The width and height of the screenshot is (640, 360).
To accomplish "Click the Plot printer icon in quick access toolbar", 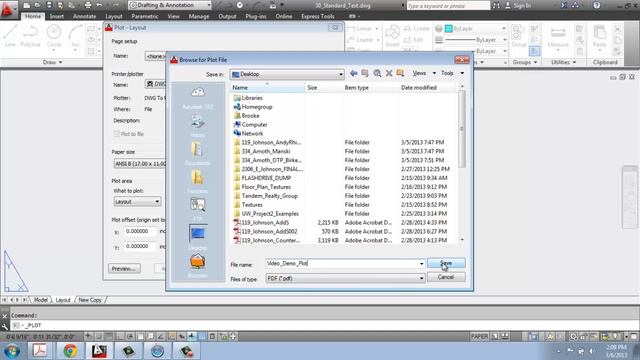I will (88, 5).
